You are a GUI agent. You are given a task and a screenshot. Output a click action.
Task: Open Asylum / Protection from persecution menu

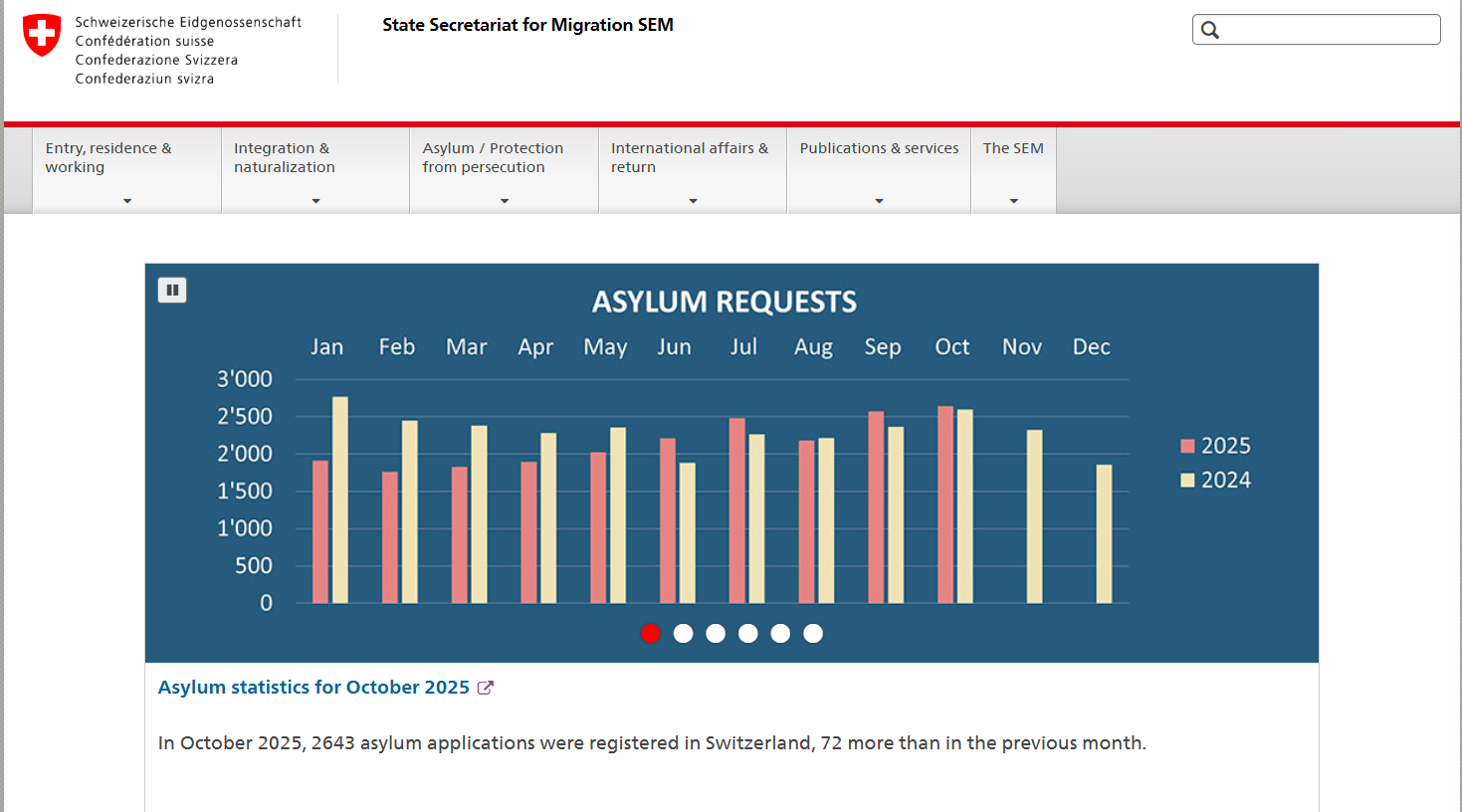point(493,157)
